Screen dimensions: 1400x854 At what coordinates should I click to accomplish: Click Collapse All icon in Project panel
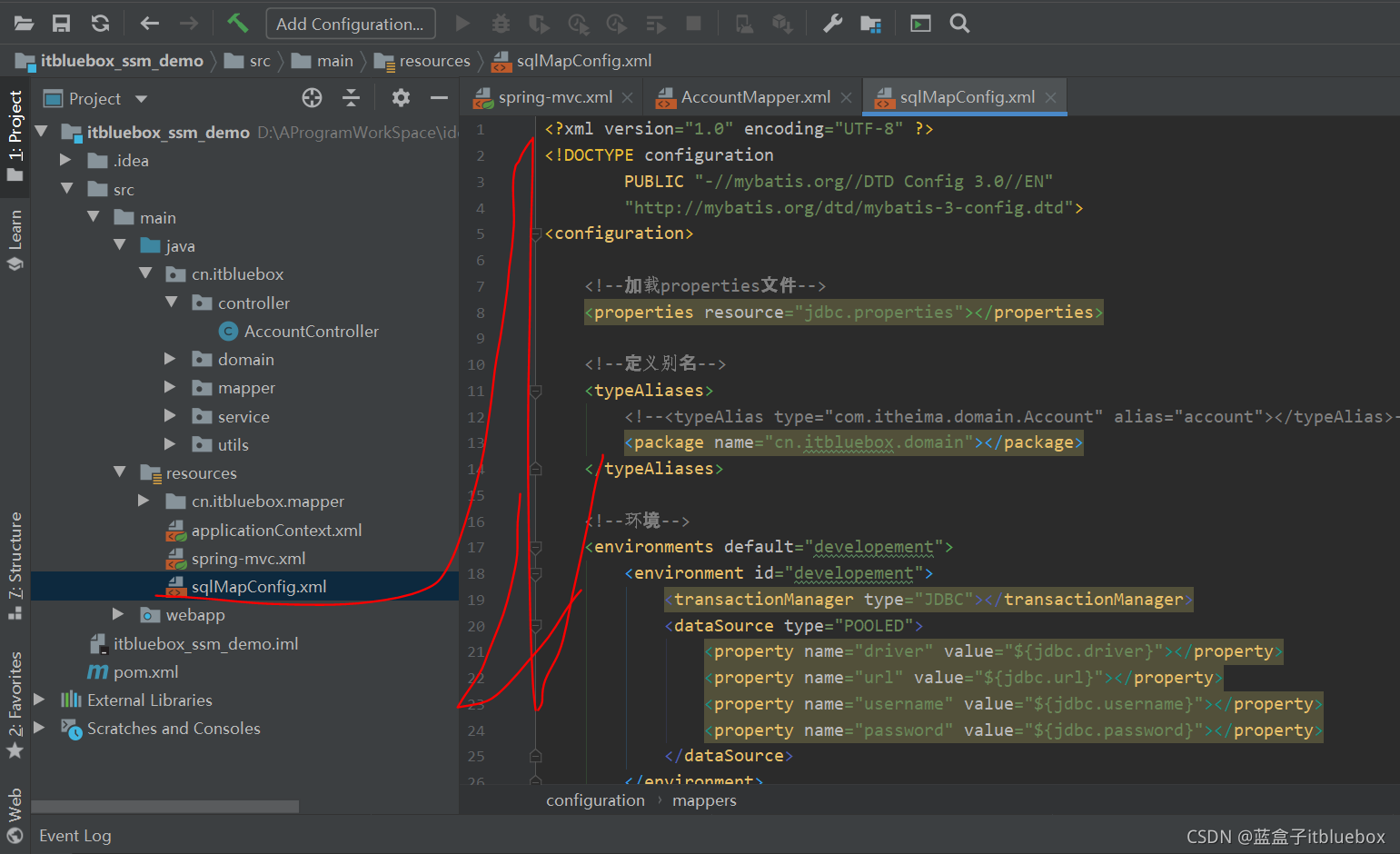click(x=351, y=98)
